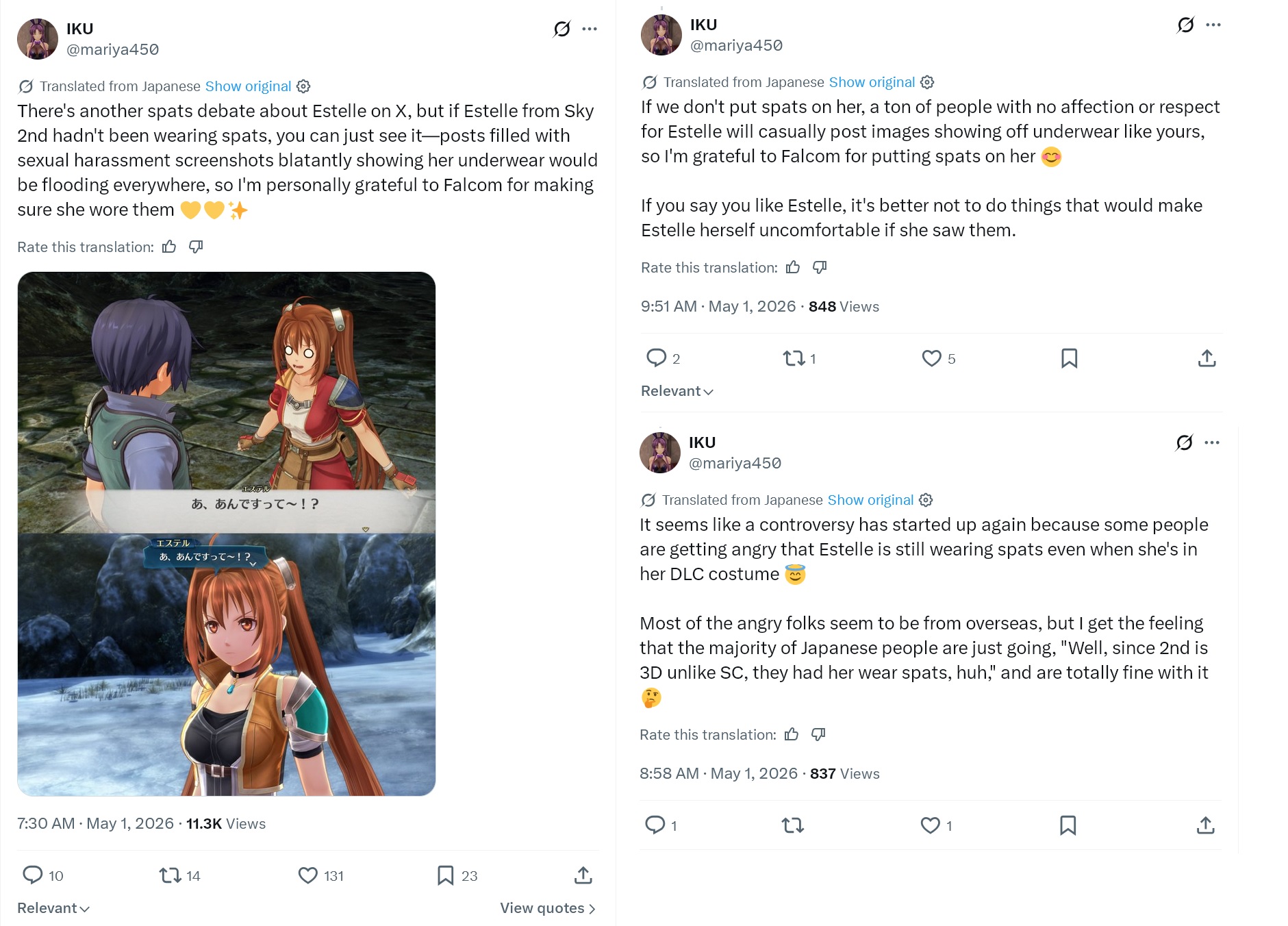Share the 8:58 AM post
Screen dimensions: 1288x926
tap(1205, 825)
